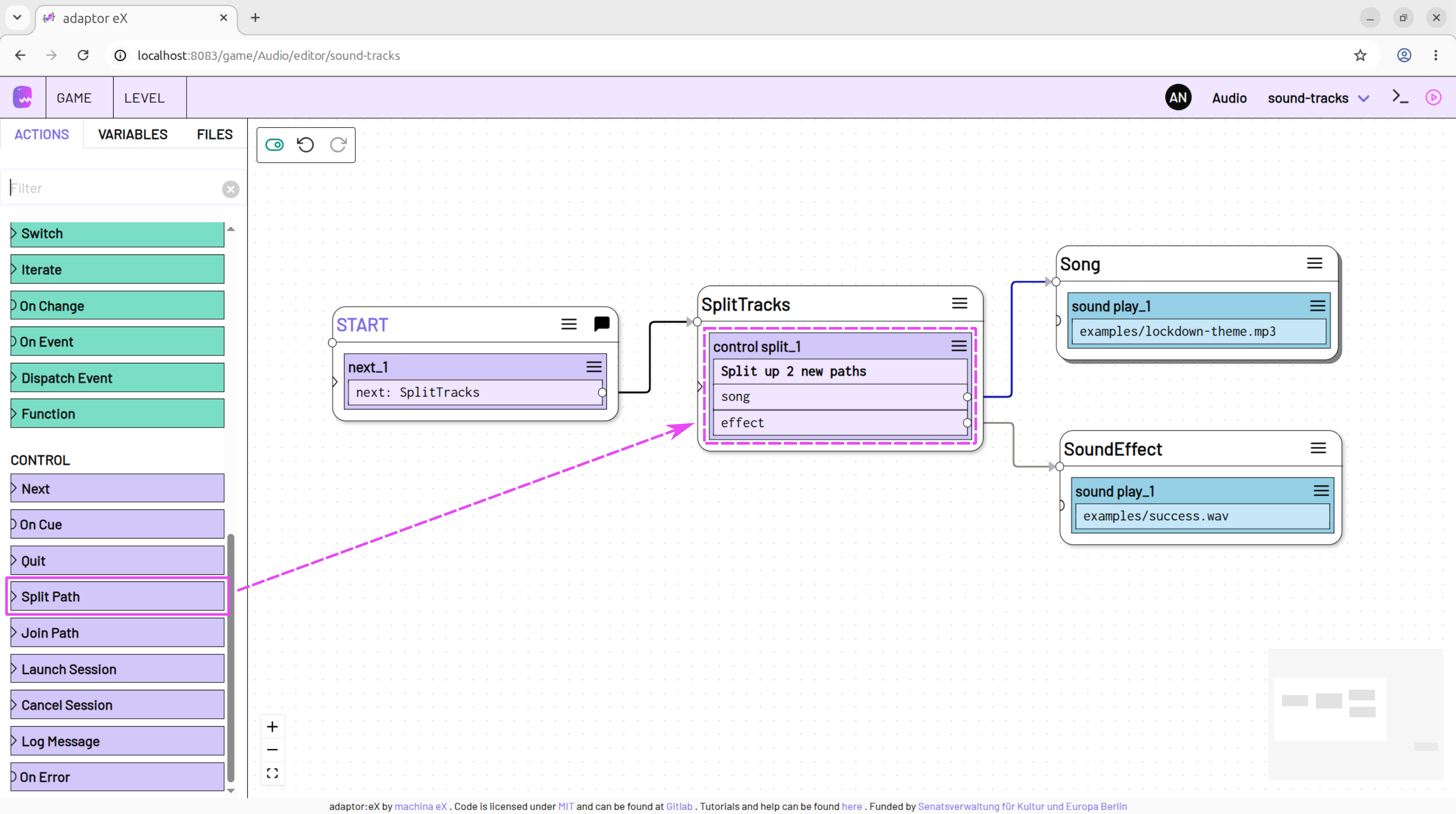Follow the Gitlab link in footer
1456x814 pixels.
(x=679, y=806)
